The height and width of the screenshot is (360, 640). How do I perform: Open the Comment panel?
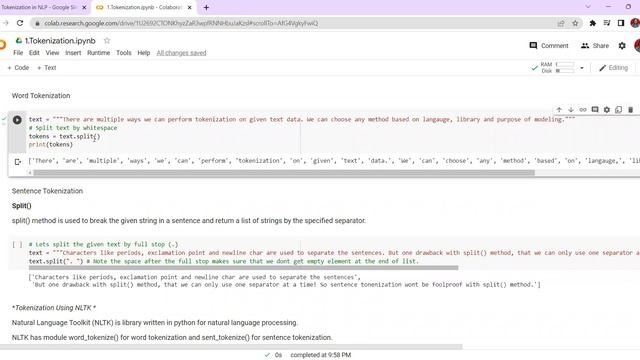tap(549, 46)
